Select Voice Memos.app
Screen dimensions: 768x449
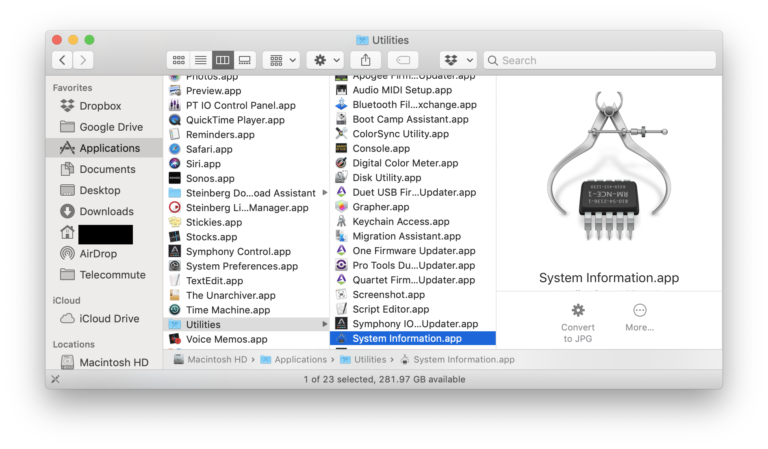(x=246, y=339)
